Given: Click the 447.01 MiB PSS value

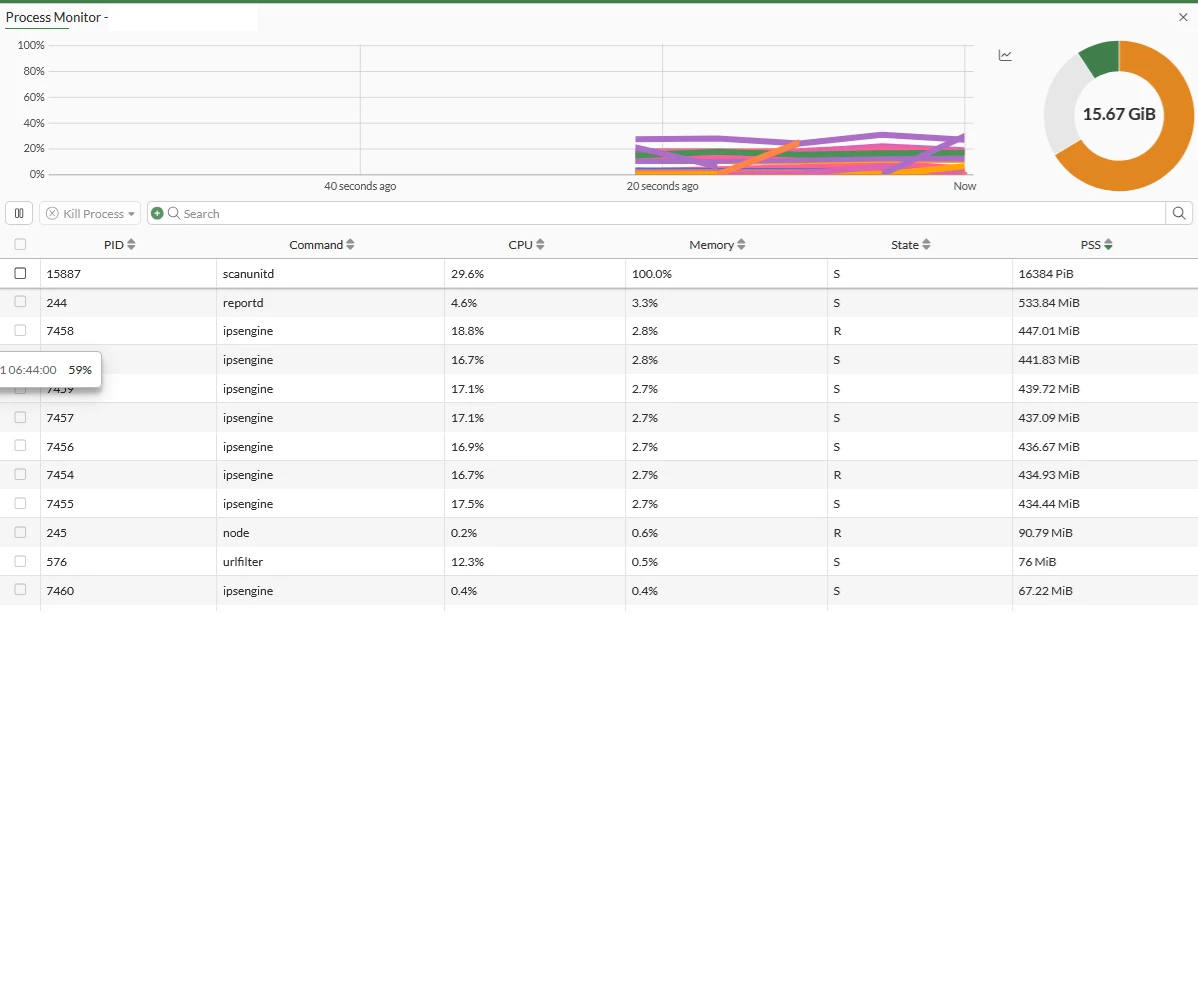Looking at the screenshot, I should click(1049, 331).
